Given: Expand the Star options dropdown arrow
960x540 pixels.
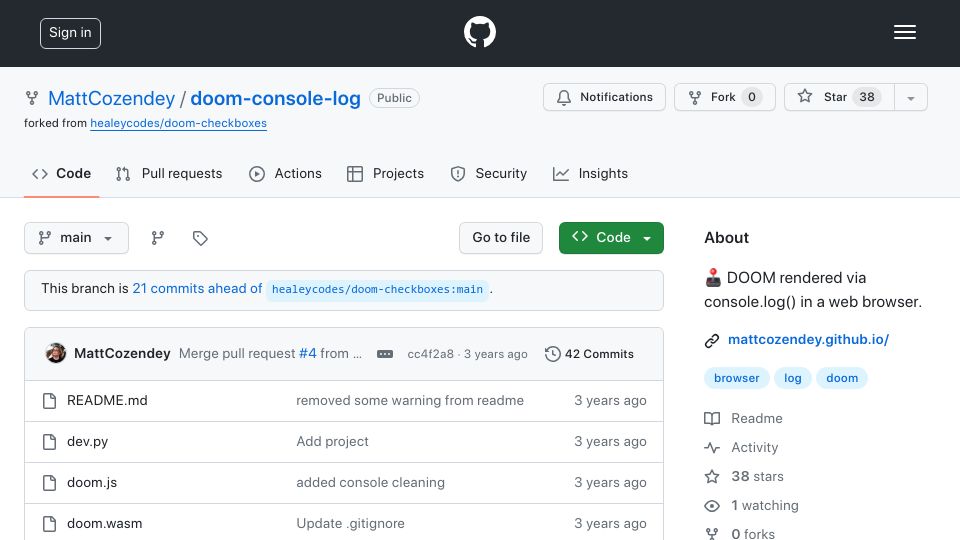Looking at the screenshot, I should (910, 97).
